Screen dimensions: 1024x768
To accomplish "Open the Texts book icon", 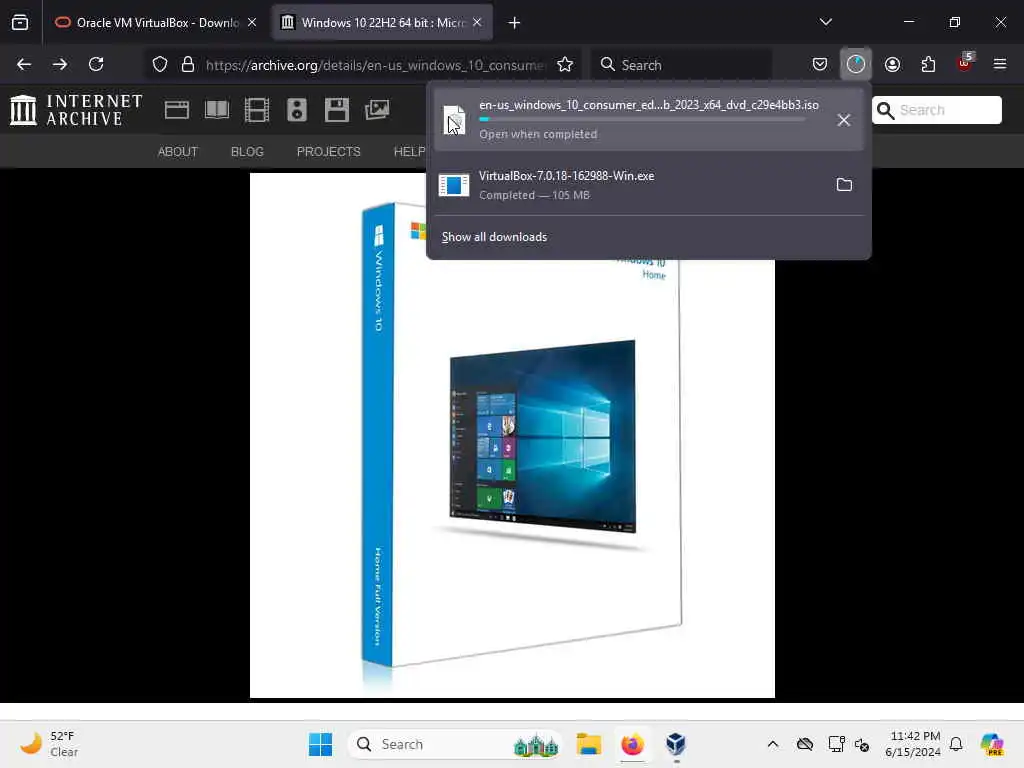I will 217,110.
